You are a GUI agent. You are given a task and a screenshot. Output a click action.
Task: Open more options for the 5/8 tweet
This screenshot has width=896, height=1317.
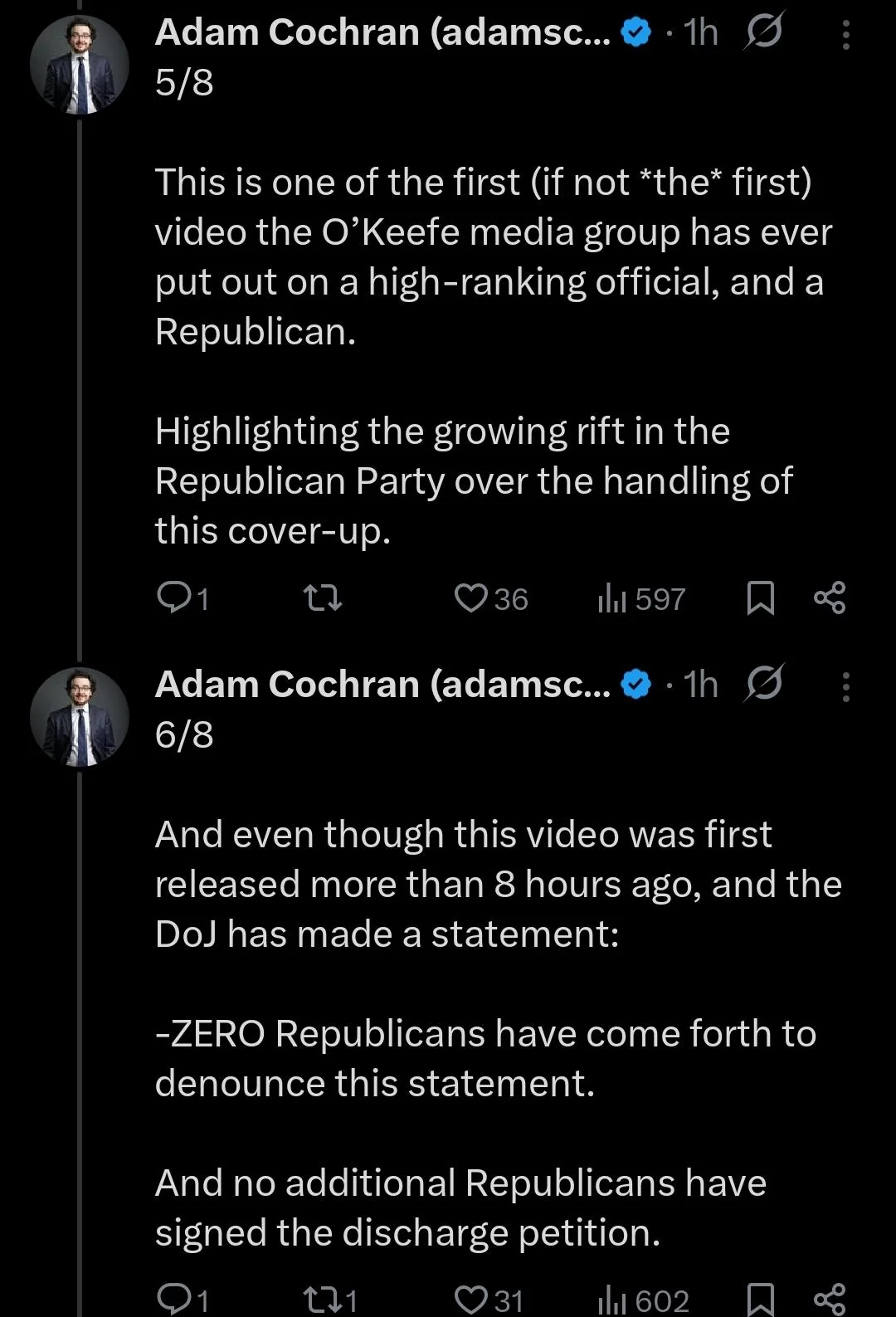845,35
